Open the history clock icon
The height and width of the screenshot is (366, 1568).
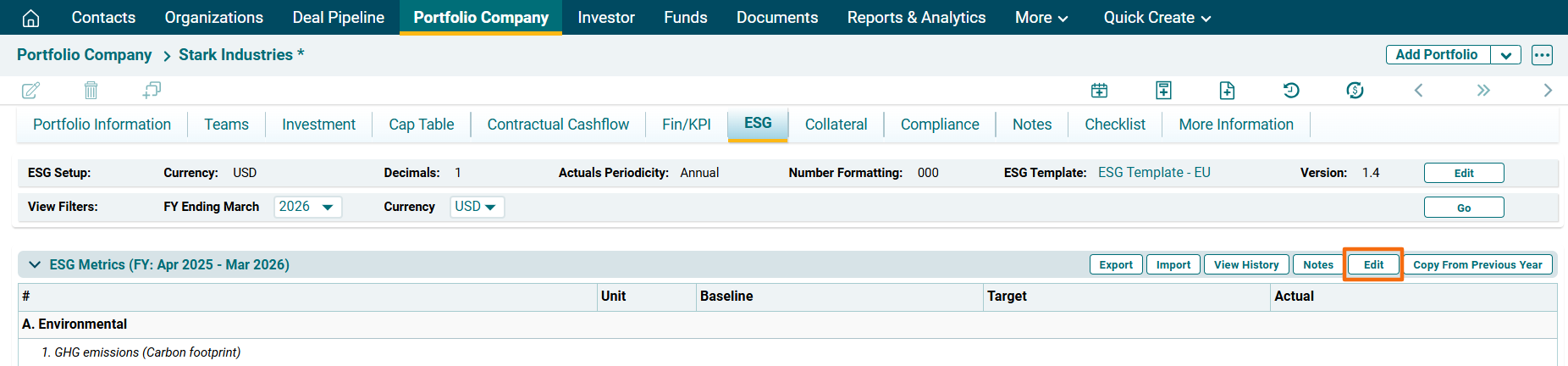[1291, 91]
